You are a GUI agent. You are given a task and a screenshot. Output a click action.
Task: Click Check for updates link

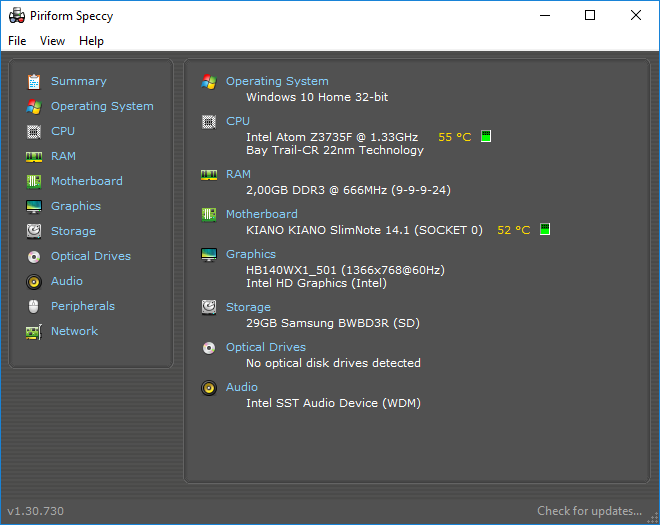[589, 511]
